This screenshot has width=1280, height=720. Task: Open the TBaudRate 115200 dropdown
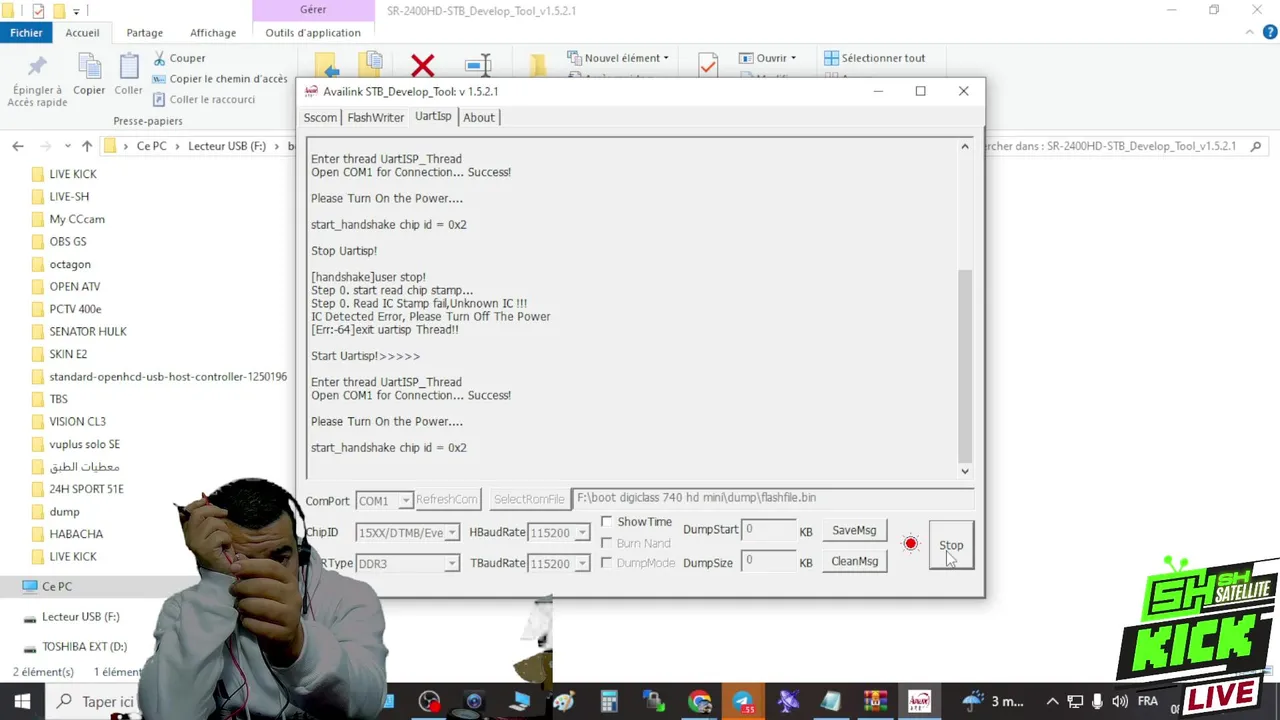[x=582, y=563]
